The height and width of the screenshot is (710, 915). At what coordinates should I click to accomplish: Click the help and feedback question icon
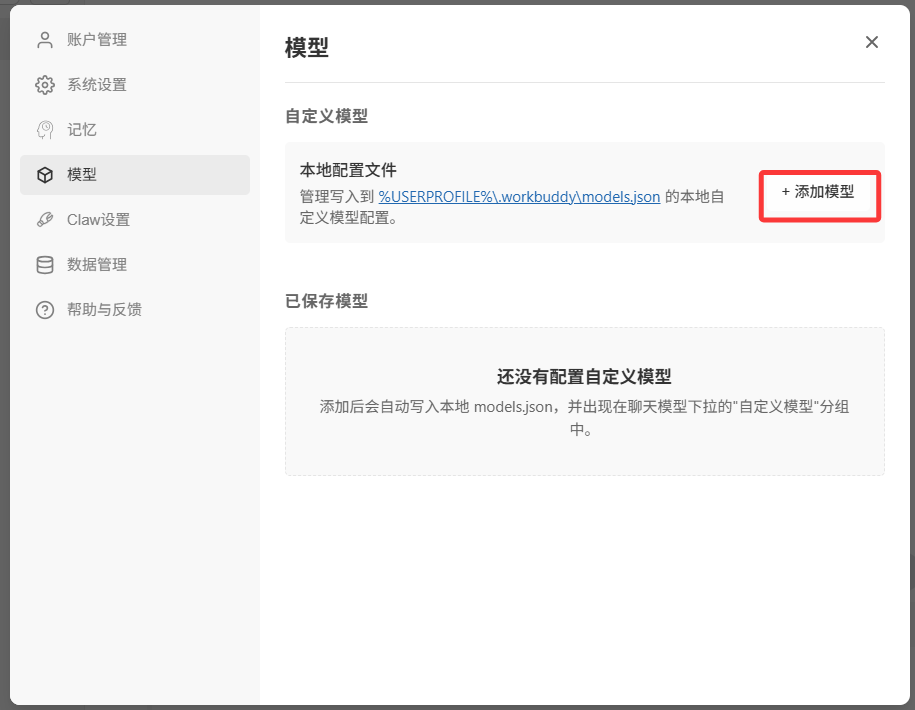pos(45,310)
